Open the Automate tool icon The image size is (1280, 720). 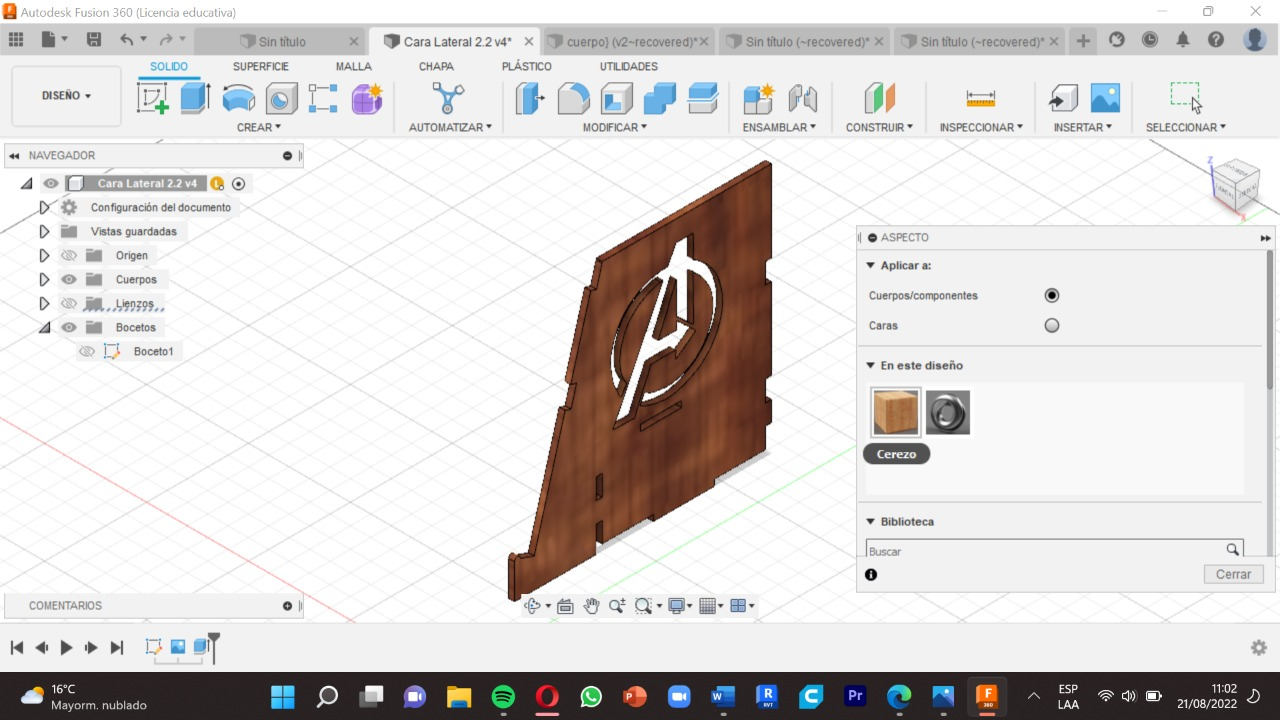click(448, 98)
